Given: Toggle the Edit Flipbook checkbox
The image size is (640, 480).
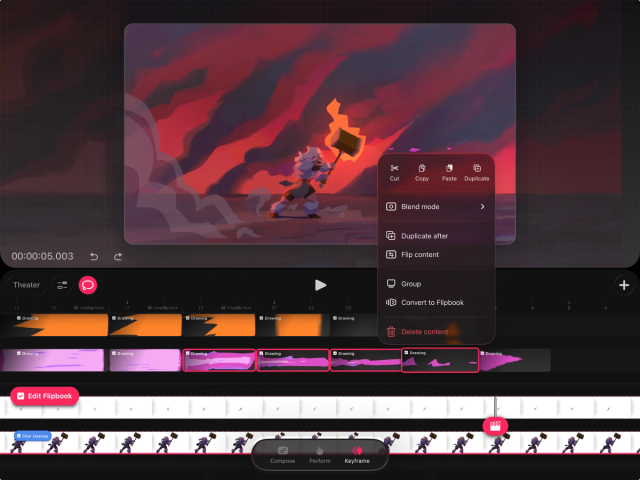Looking at the screenshot, I should tap(20, 396).
